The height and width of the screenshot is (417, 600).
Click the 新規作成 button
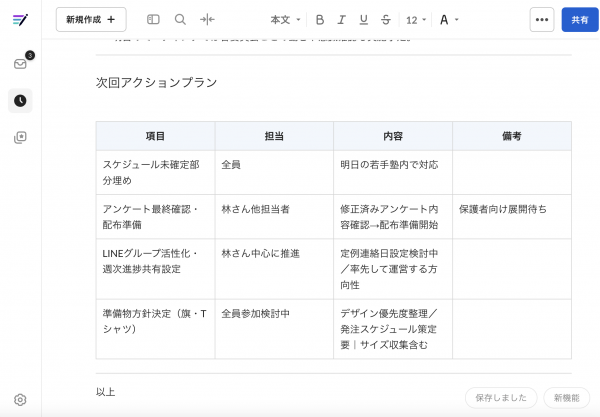91,19
